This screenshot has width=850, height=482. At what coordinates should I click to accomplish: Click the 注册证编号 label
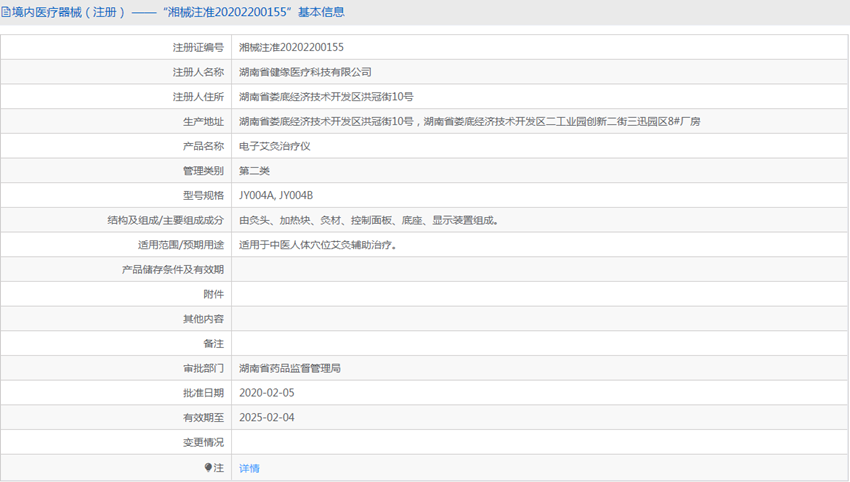(198, 47)
